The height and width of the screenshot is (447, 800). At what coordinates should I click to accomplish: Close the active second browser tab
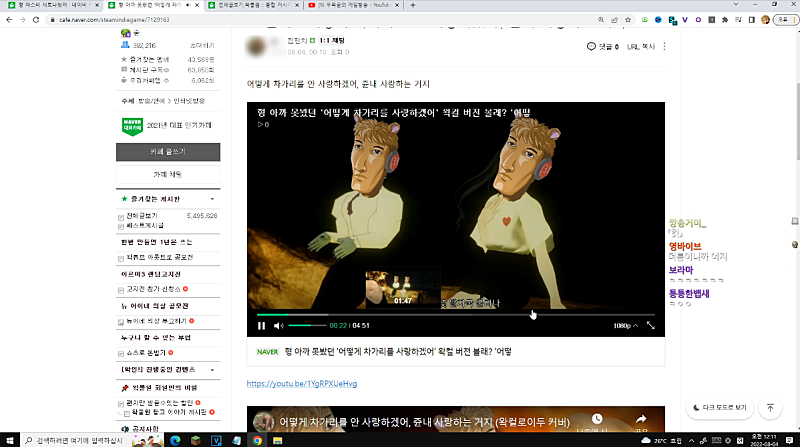[197, 5]
